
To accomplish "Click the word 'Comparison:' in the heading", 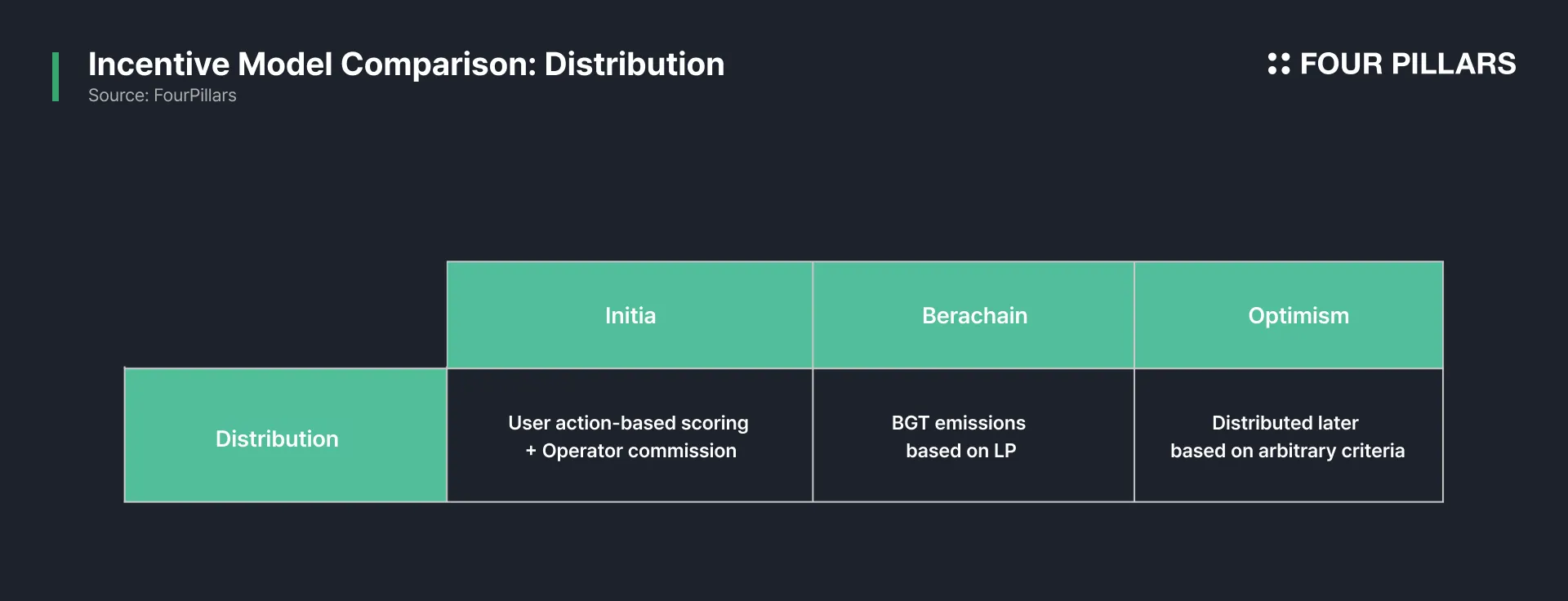I will click(x=439, y=65).
